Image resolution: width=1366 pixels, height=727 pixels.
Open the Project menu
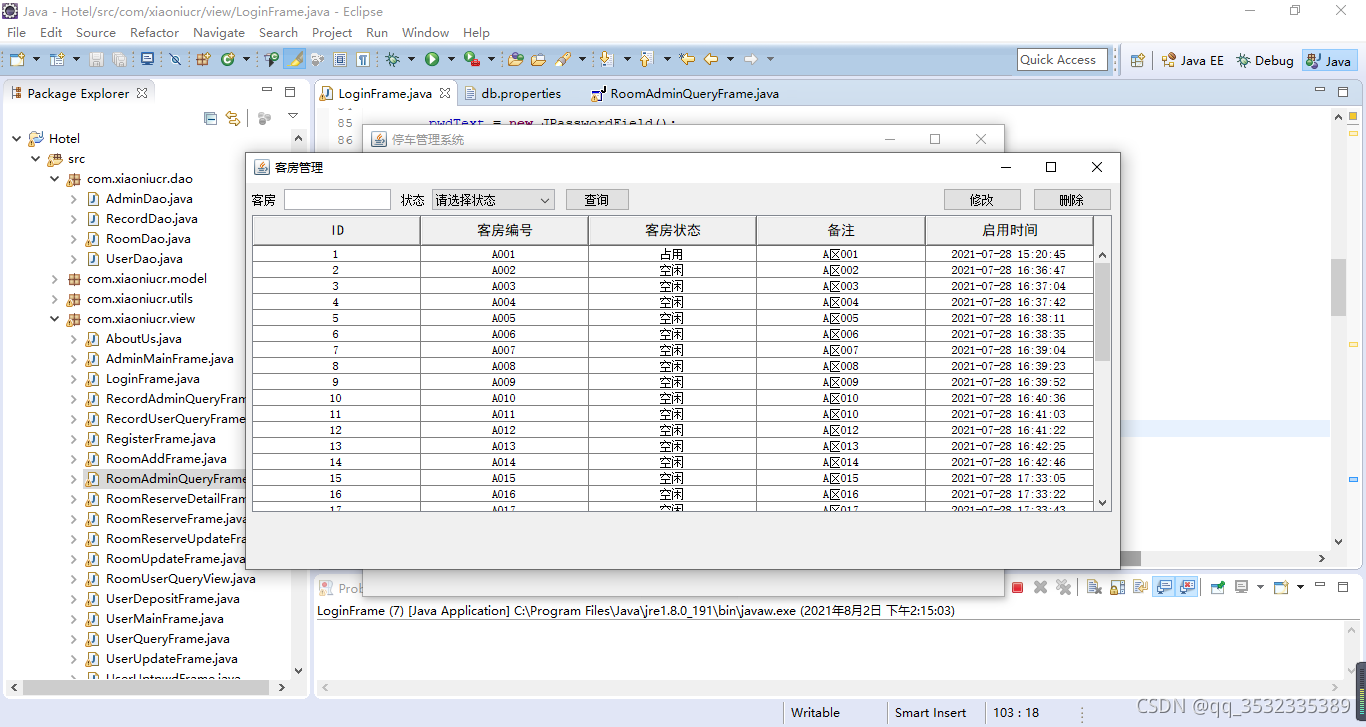coord(332,32)
